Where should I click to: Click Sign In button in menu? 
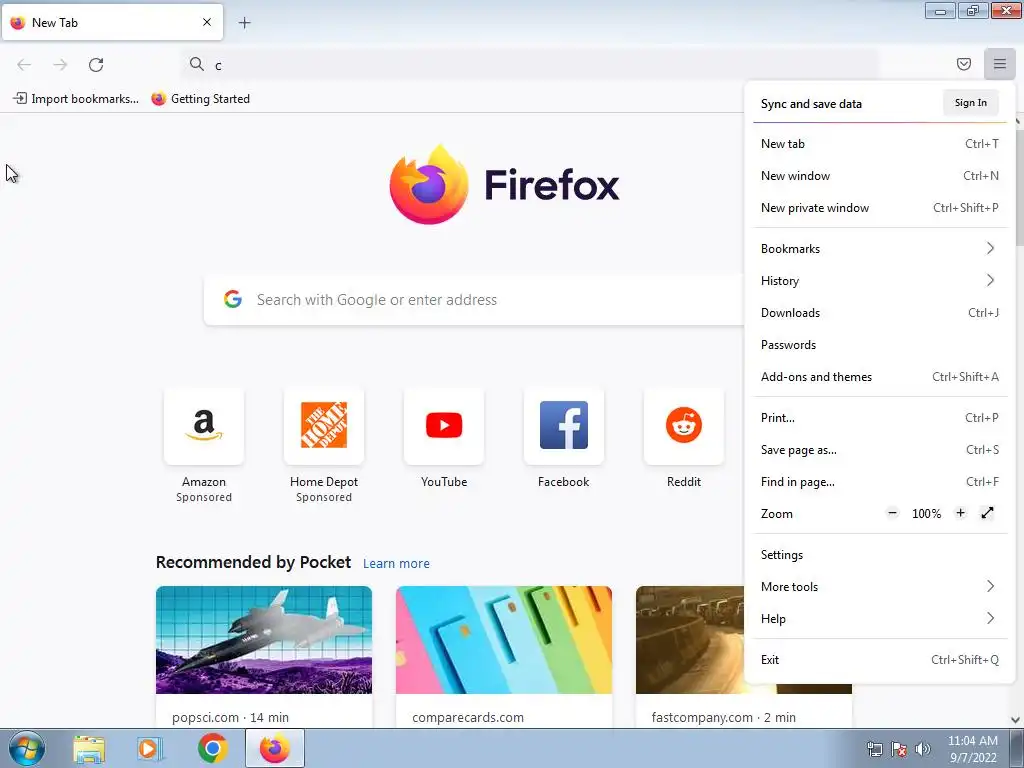[970, 103]
